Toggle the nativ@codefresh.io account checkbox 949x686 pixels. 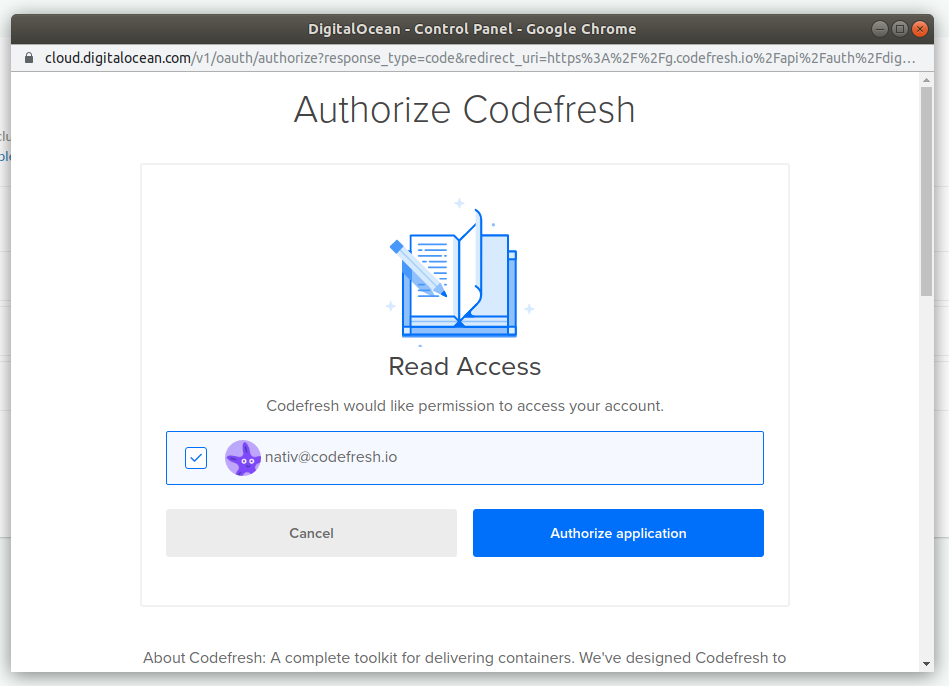pyautogui.click(x=196, y=457)
